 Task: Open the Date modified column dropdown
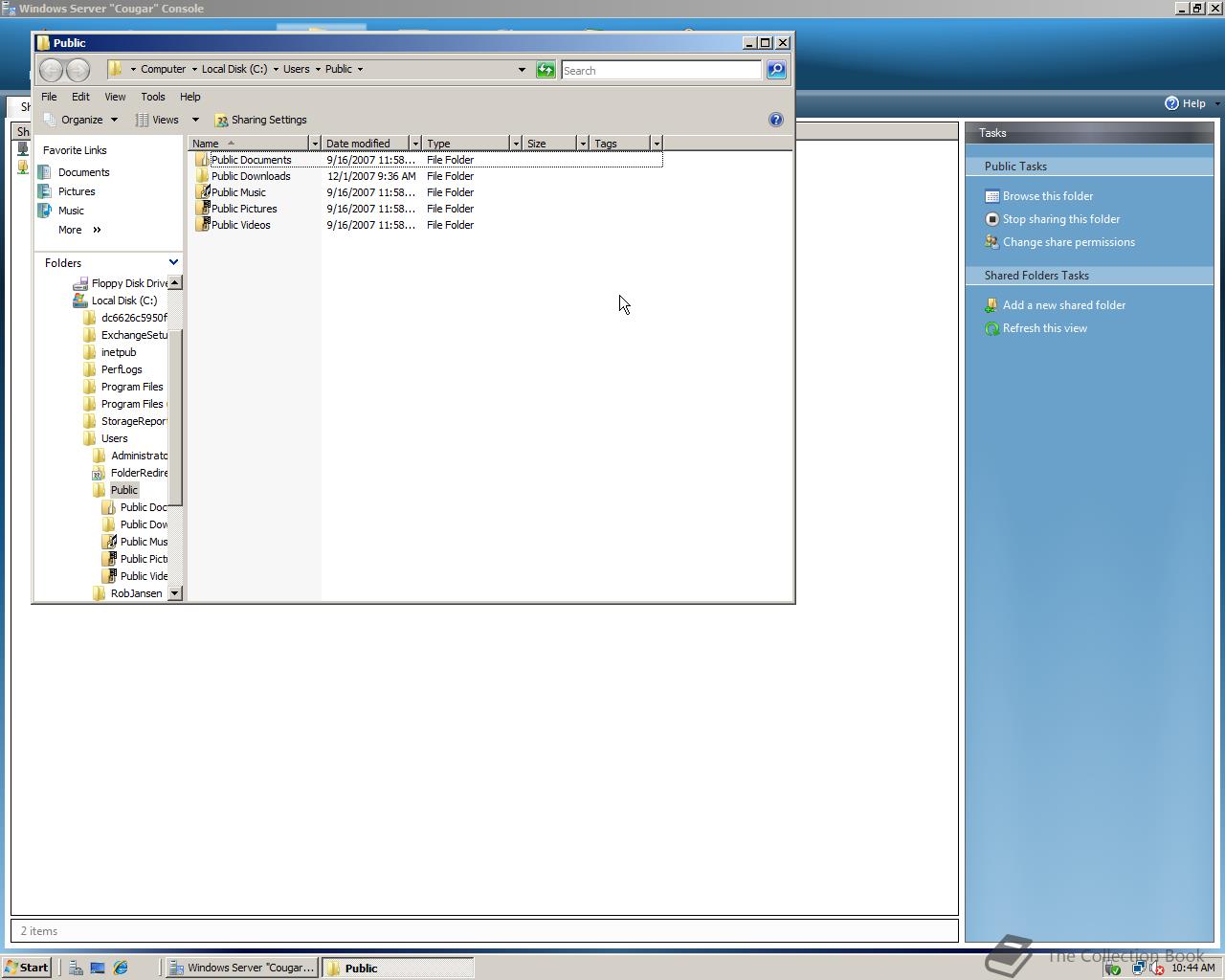tap(415, 144)
